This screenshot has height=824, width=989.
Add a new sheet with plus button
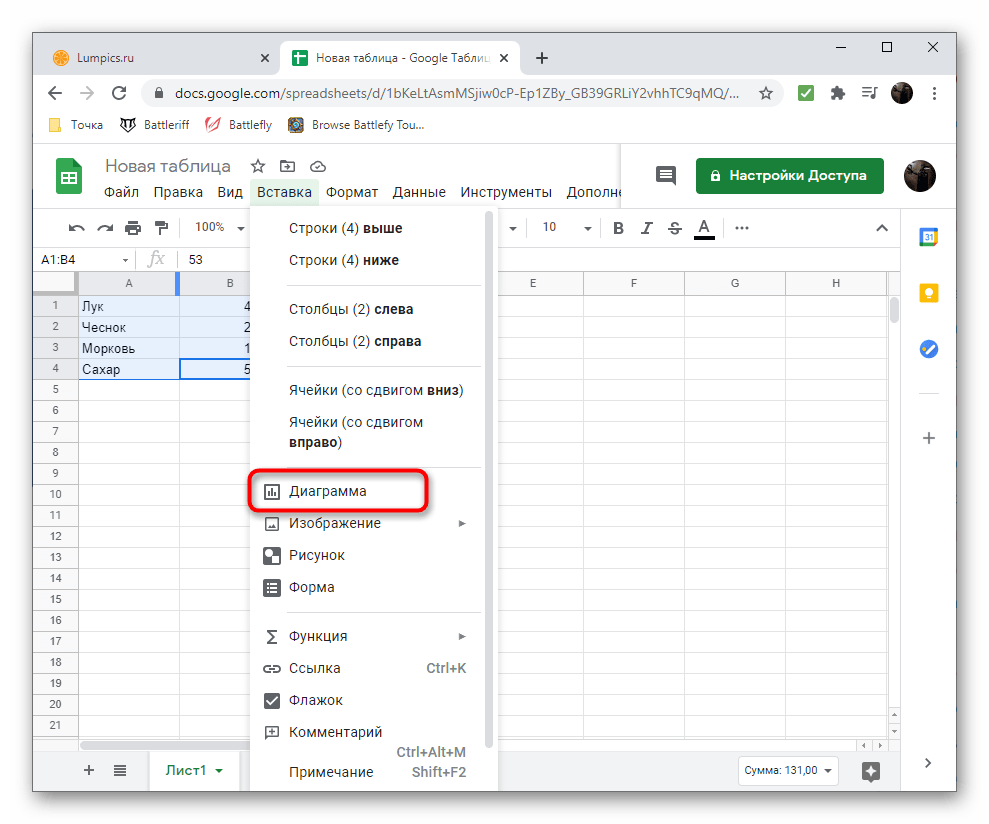pos(89,770)
